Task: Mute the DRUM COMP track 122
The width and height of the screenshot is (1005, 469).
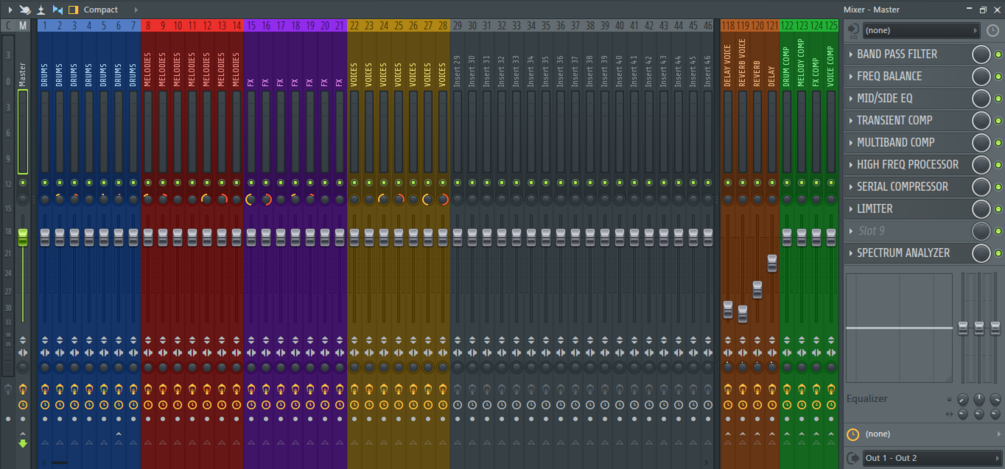Action: tap(787, 183)
